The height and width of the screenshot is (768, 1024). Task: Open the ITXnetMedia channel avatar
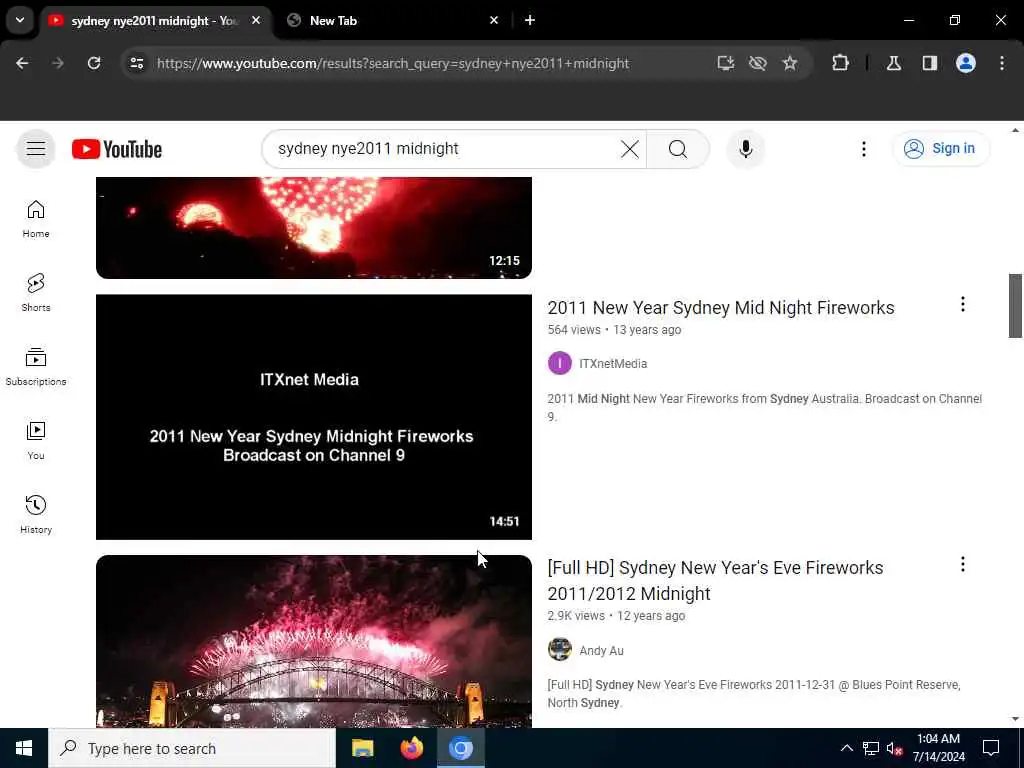560,364
